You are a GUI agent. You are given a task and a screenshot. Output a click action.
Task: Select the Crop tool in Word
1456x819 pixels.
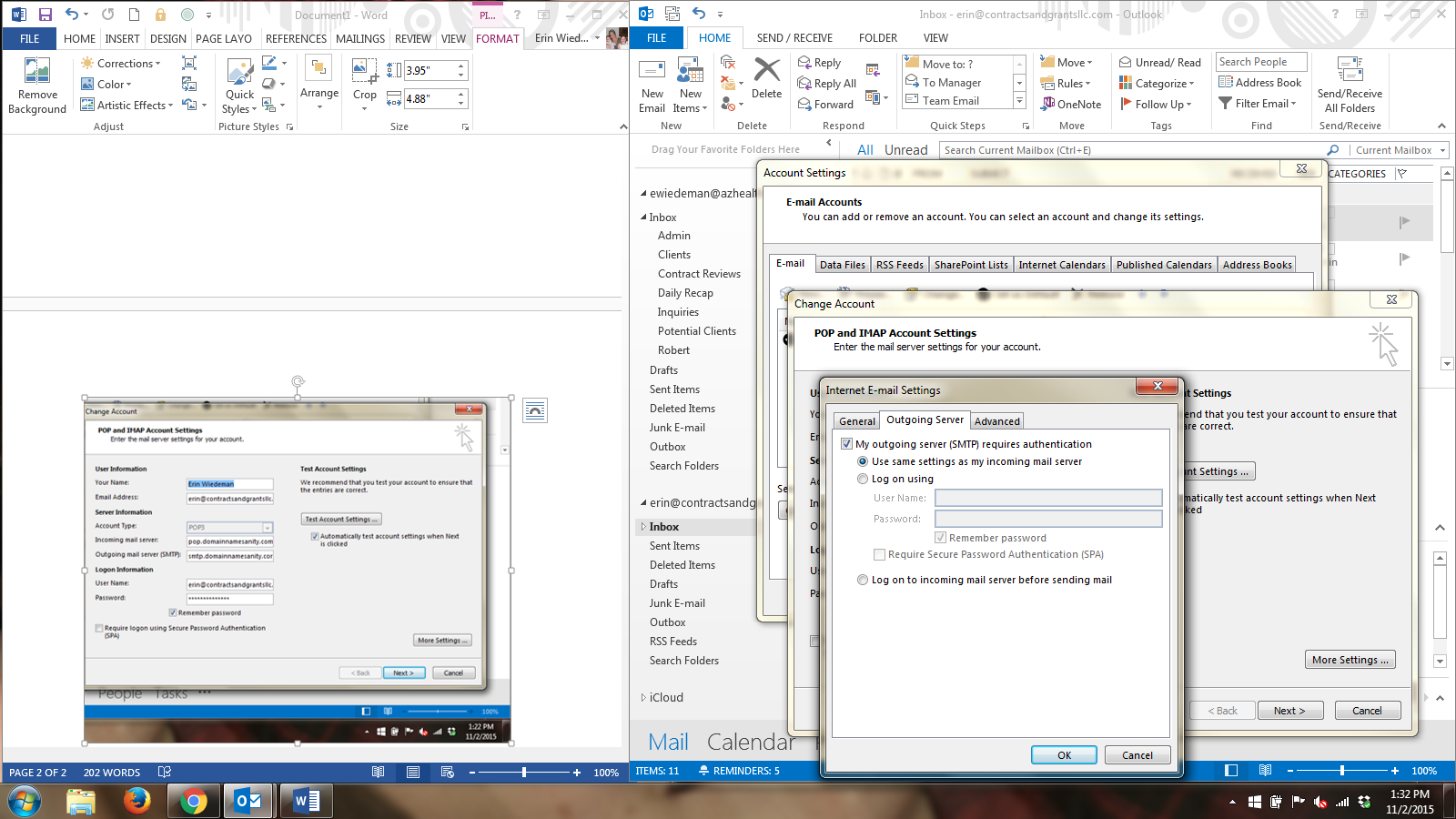point(365,84)
